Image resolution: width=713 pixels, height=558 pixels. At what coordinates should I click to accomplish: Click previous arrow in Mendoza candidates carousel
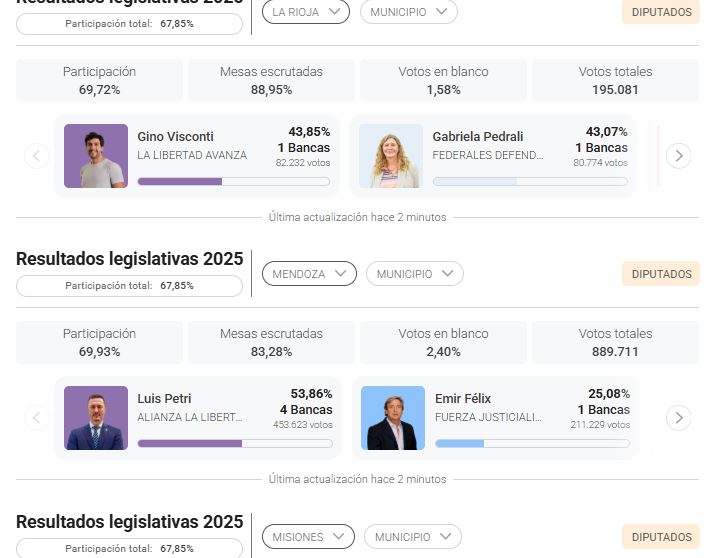37,418
